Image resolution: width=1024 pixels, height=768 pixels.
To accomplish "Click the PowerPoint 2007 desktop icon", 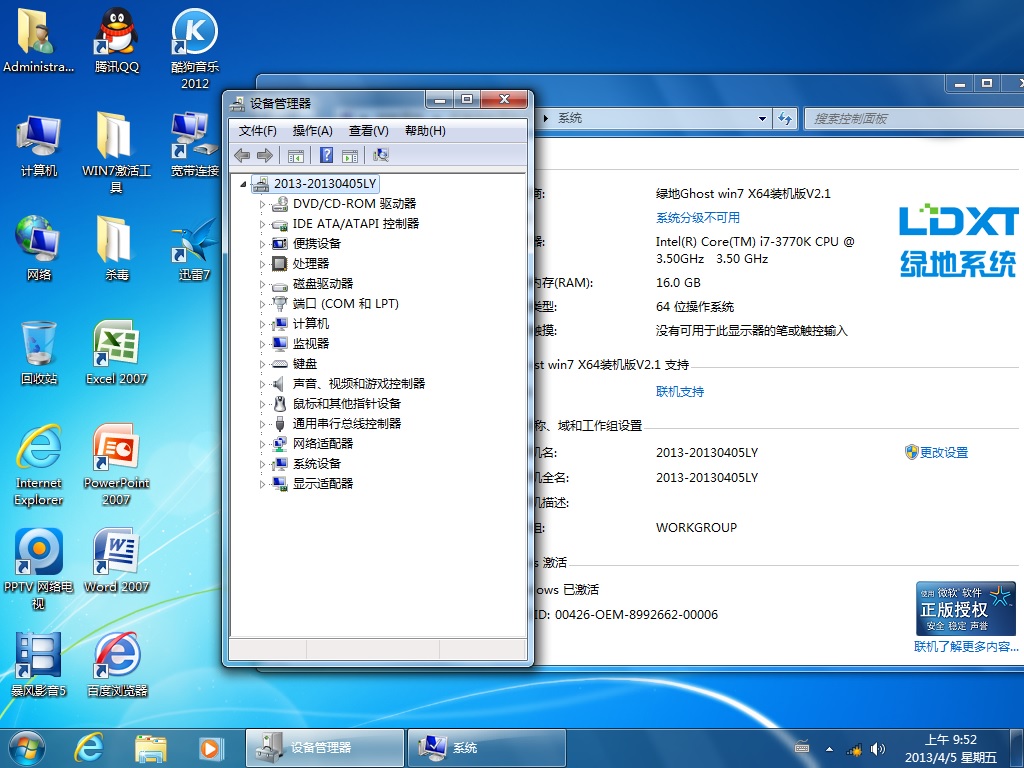I will pos(116,464).
